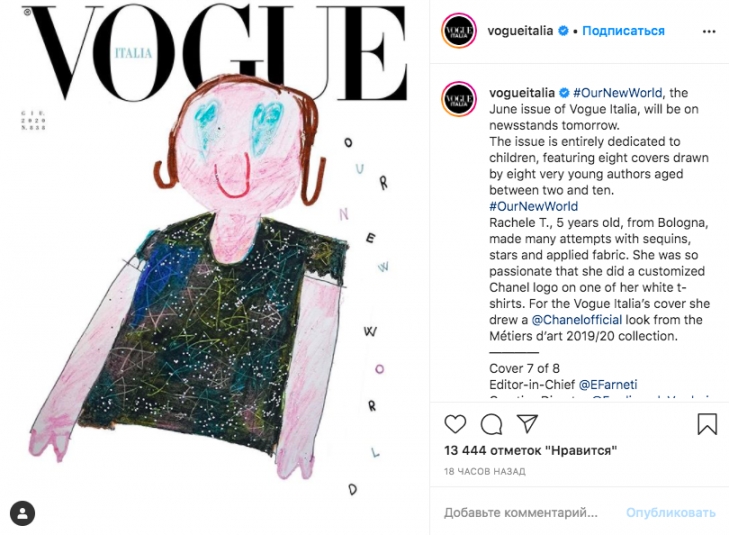Click the Опубликовать publish button
The image size is (729, 535).
click(670, 513)
